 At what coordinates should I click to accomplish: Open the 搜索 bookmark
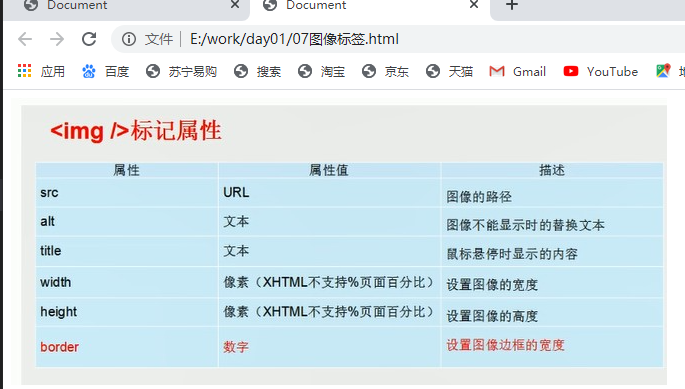pos(257,71)
